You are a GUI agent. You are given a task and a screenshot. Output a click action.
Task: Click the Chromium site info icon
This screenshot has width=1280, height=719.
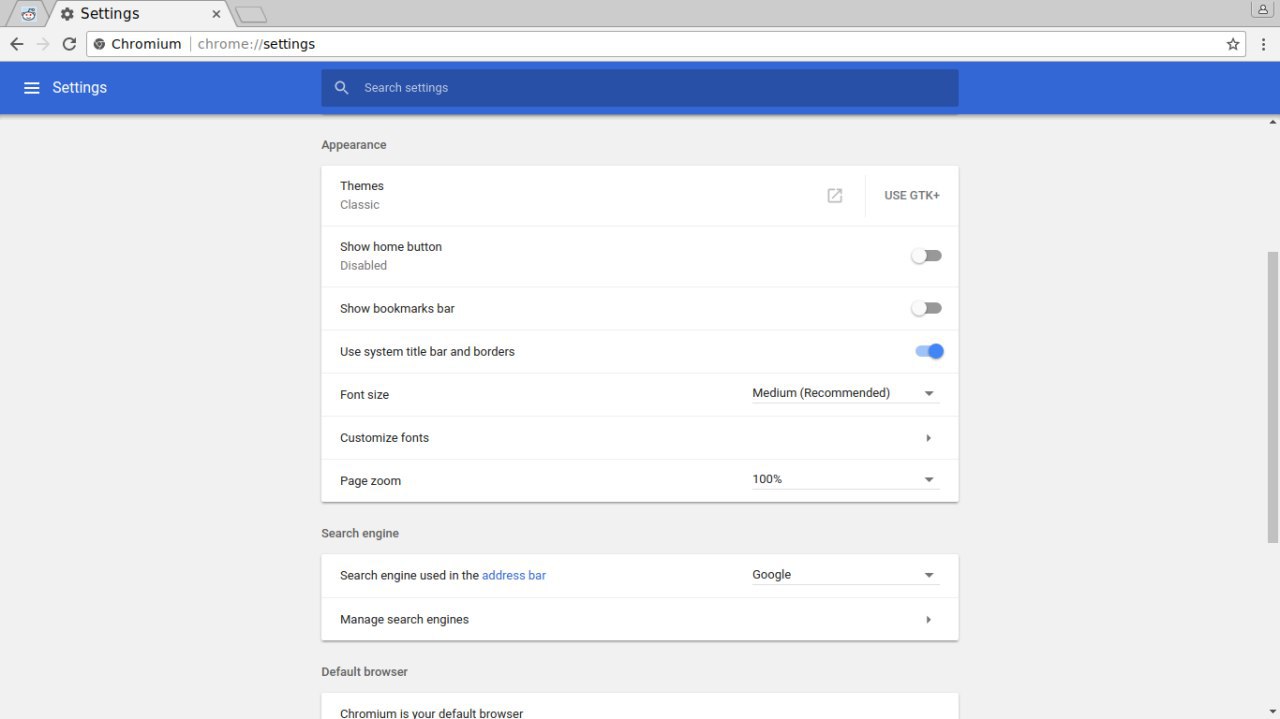click(x=100, y=44)
